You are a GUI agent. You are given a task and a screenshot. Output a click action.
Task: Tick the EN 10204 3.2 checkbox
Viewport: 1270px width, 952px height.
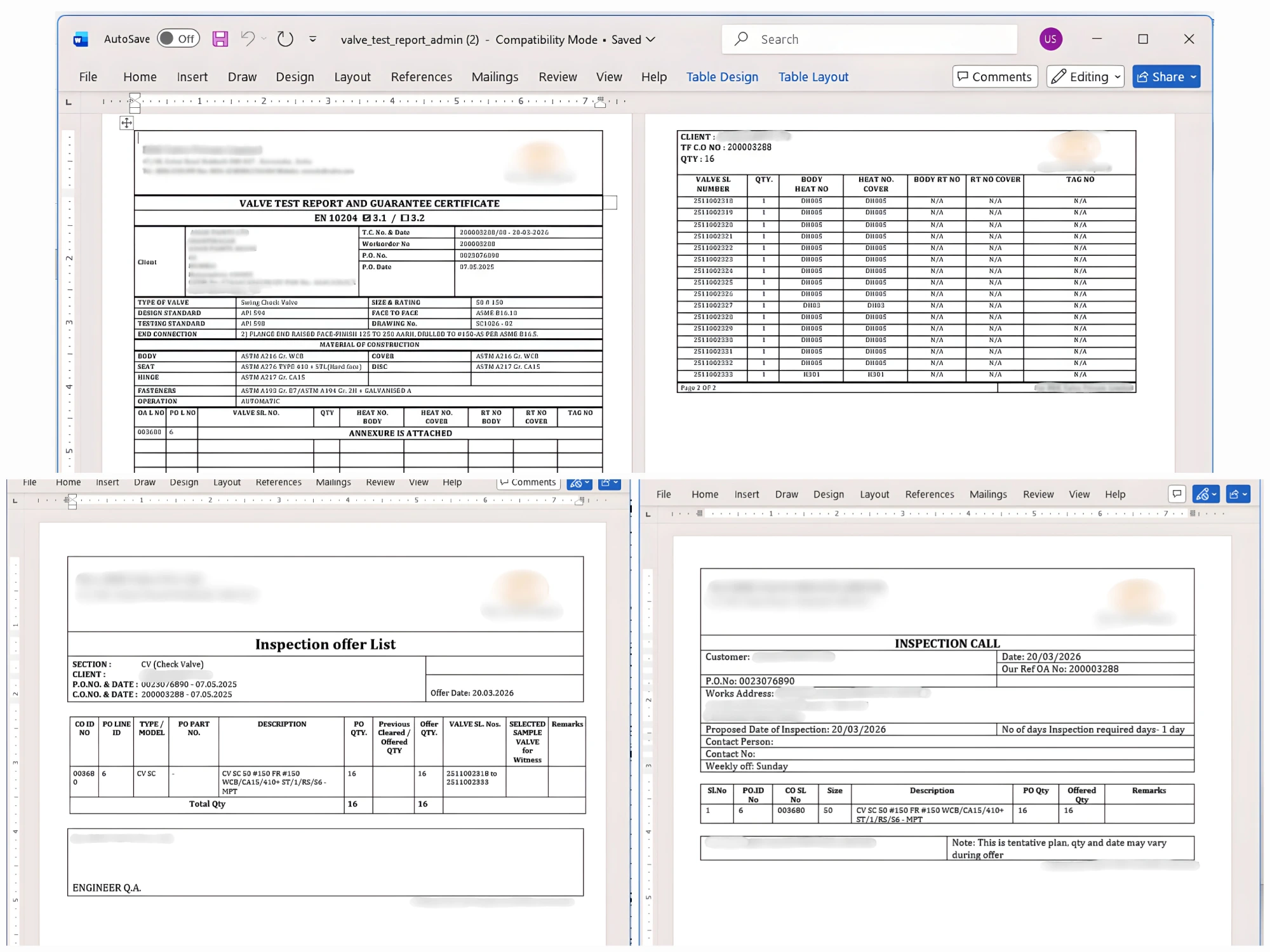[x=404, y=218]
